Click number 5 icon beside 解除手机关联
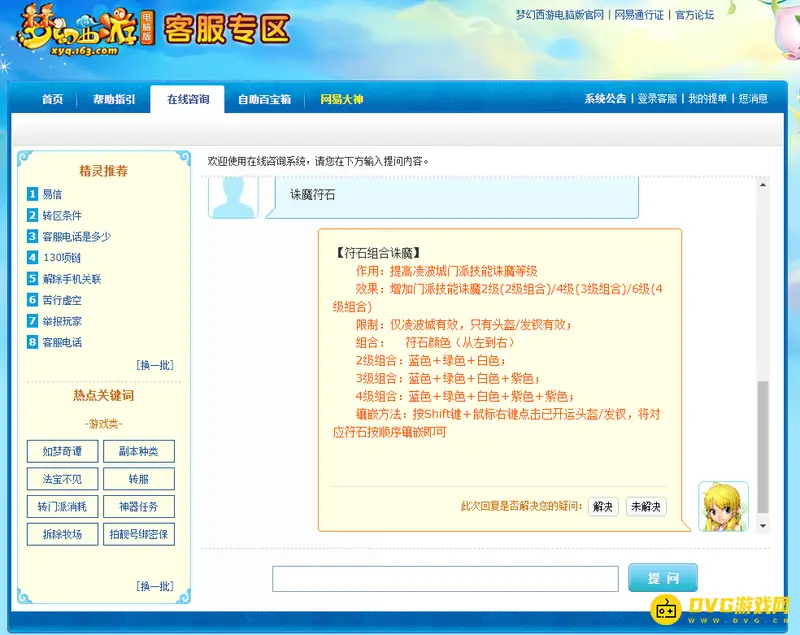Screen dimensions: 800x635 pos(32,278)
